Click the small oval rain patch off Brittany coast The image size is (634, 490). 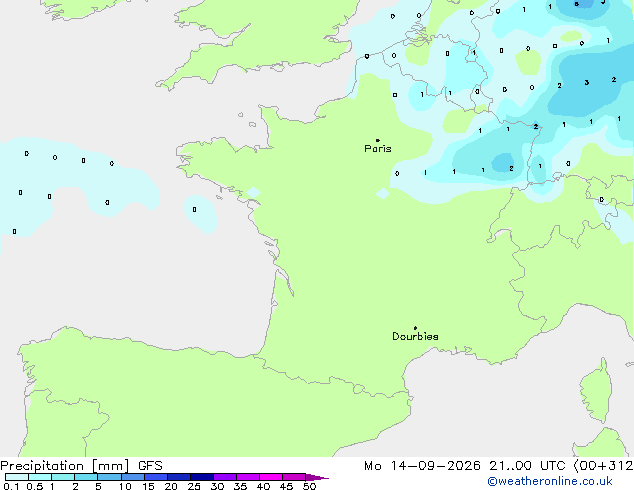click(200, 214)
